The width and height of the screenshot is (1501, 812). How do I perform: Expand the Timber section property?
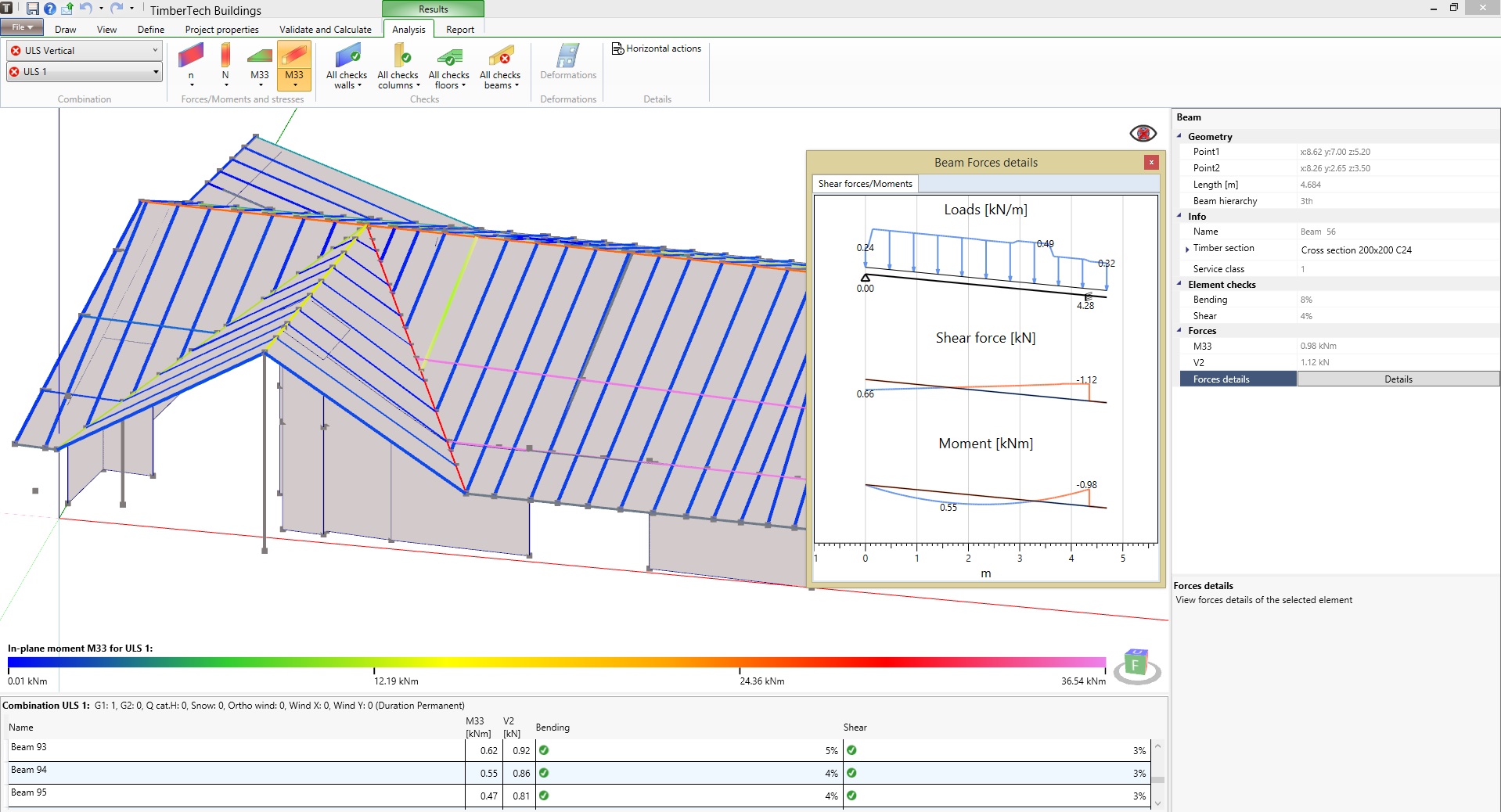coord(1187,250)
